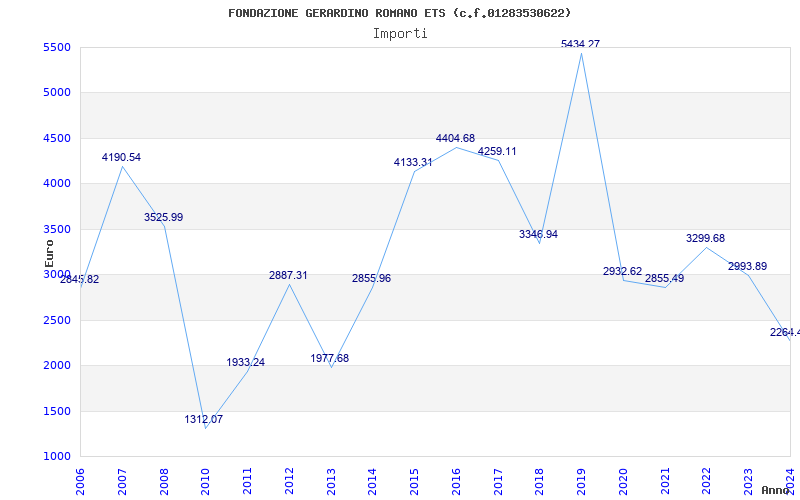
Task: Select data label 4190.54
Action: [x=121, y=157]
